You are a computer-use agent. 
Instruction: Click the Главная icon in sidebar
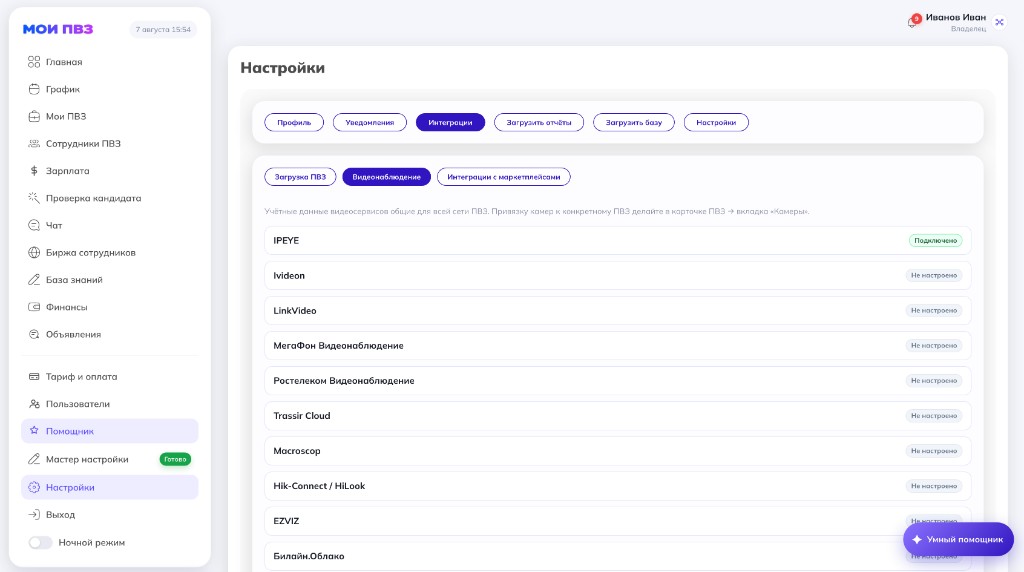[x=34, y=62]
